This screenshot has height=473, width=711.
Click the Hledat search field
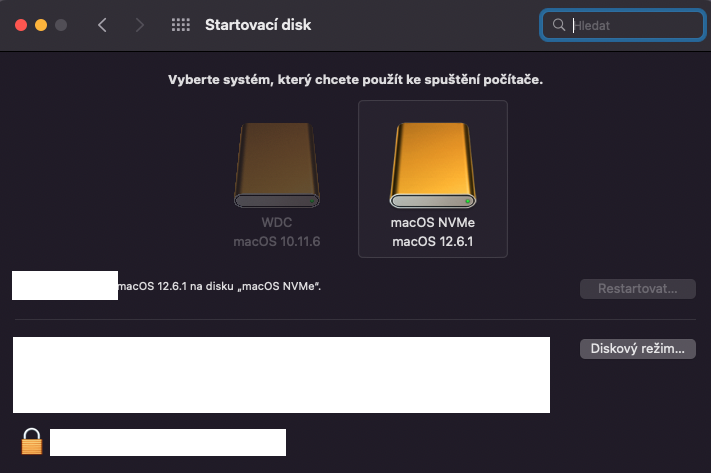coord(630,26)
